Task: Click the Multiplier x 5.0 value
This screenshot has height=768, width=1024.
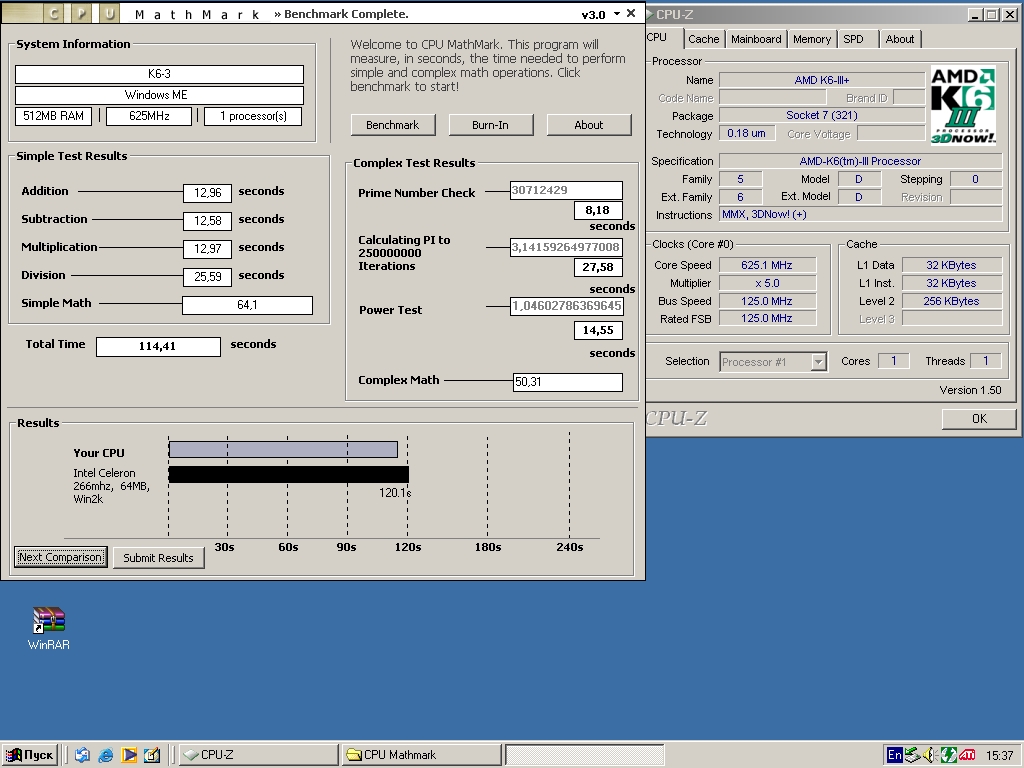Action: 767,283
